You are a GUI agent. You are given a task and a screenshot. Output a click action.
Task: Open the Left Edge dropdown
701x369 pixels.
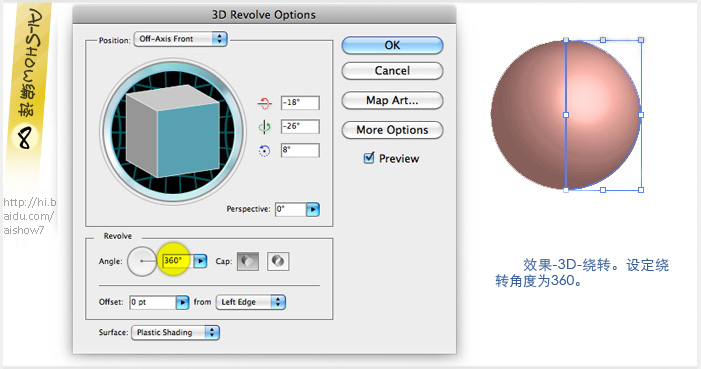(250, 302)
